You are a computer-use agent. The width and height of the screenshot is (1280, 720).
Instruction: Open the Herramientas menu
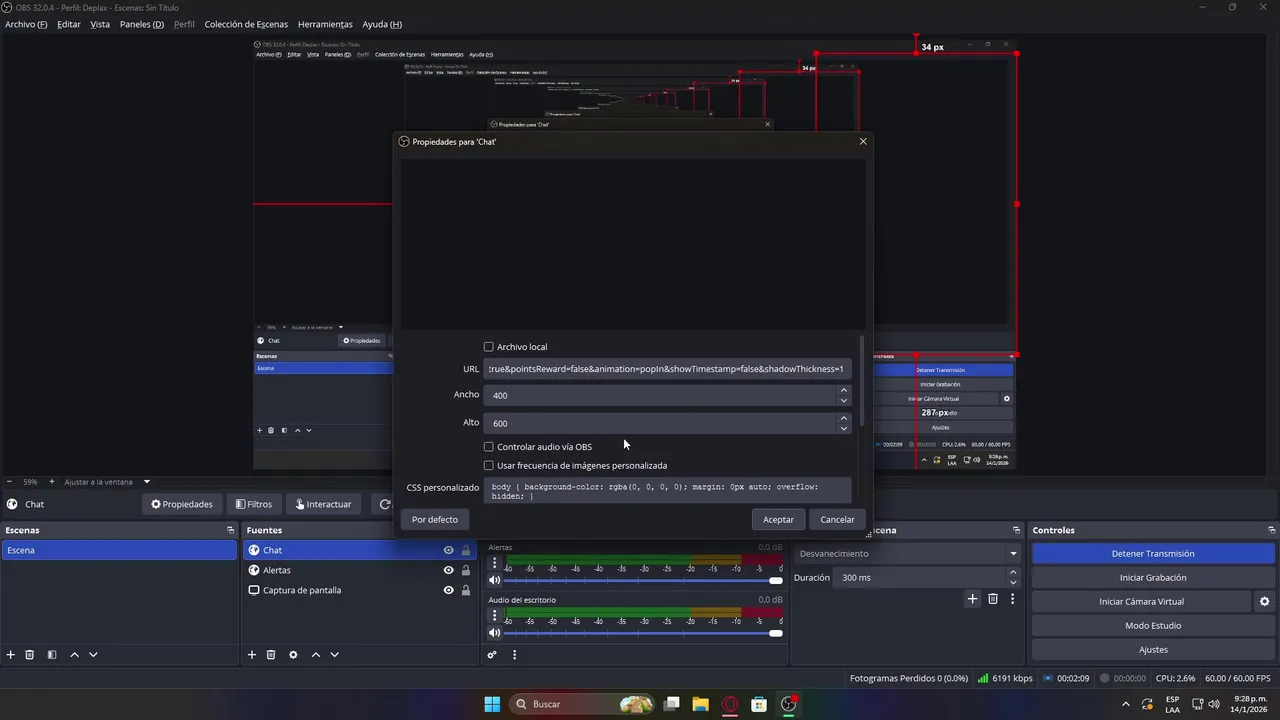pos(325,24)
